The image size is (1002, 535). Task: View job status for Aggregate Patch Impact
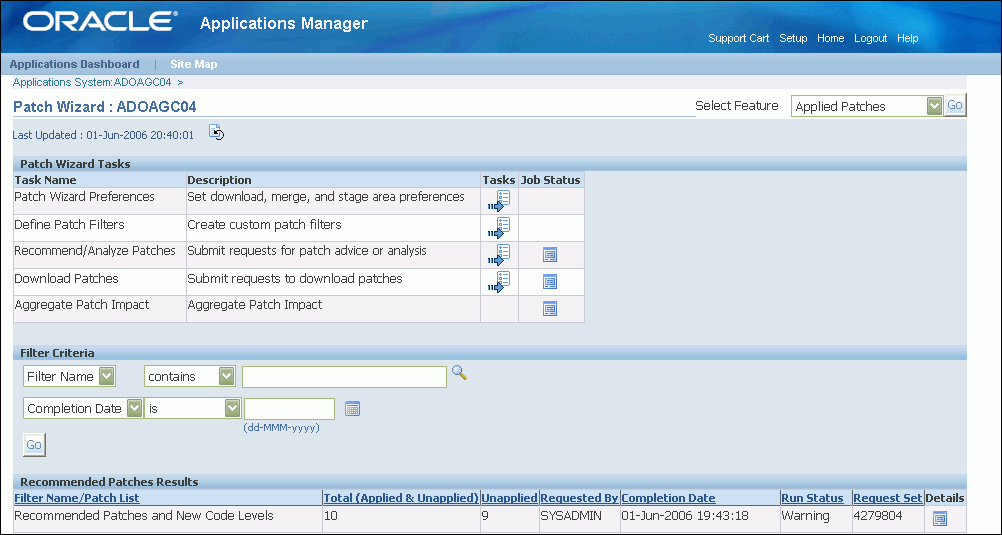550,309
